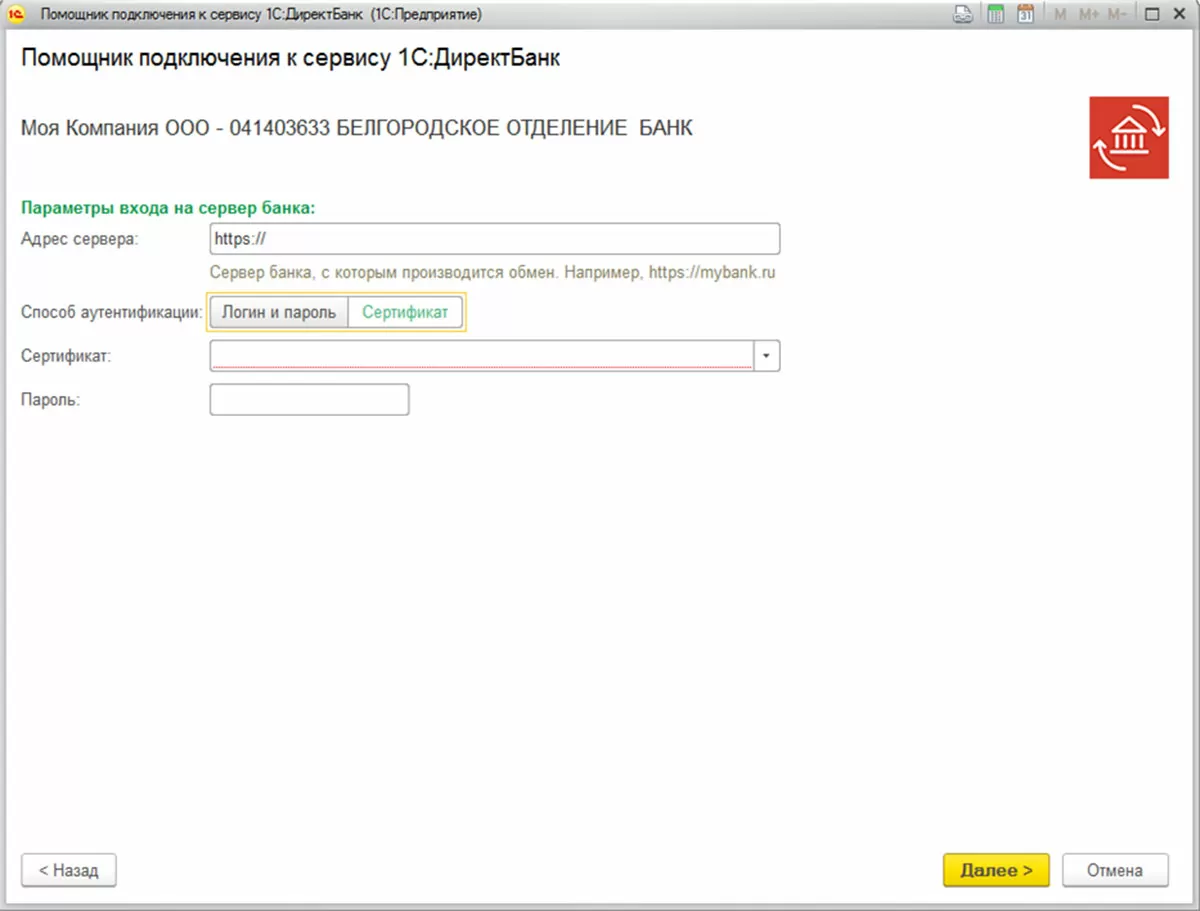
Task: Go back with '< Назад' button
Action: pyautogui.click(x=69, y=870)
